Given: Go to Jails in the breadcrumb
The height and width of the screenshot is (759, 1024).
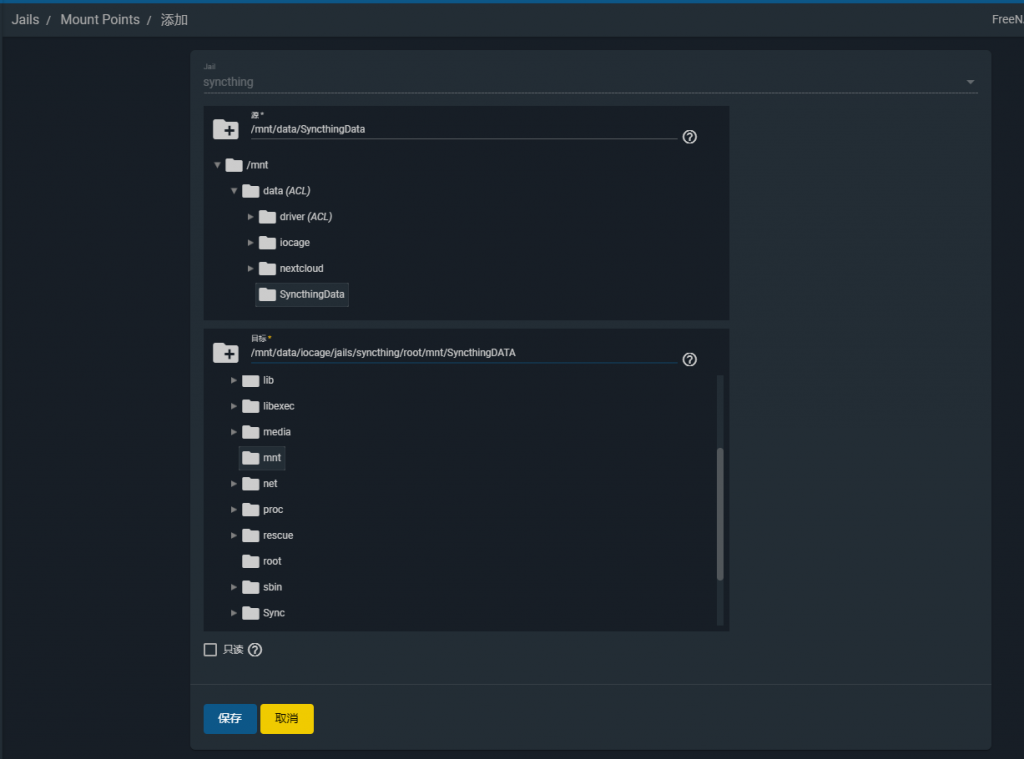Looking at the screenshot, I should coord(26,20).
